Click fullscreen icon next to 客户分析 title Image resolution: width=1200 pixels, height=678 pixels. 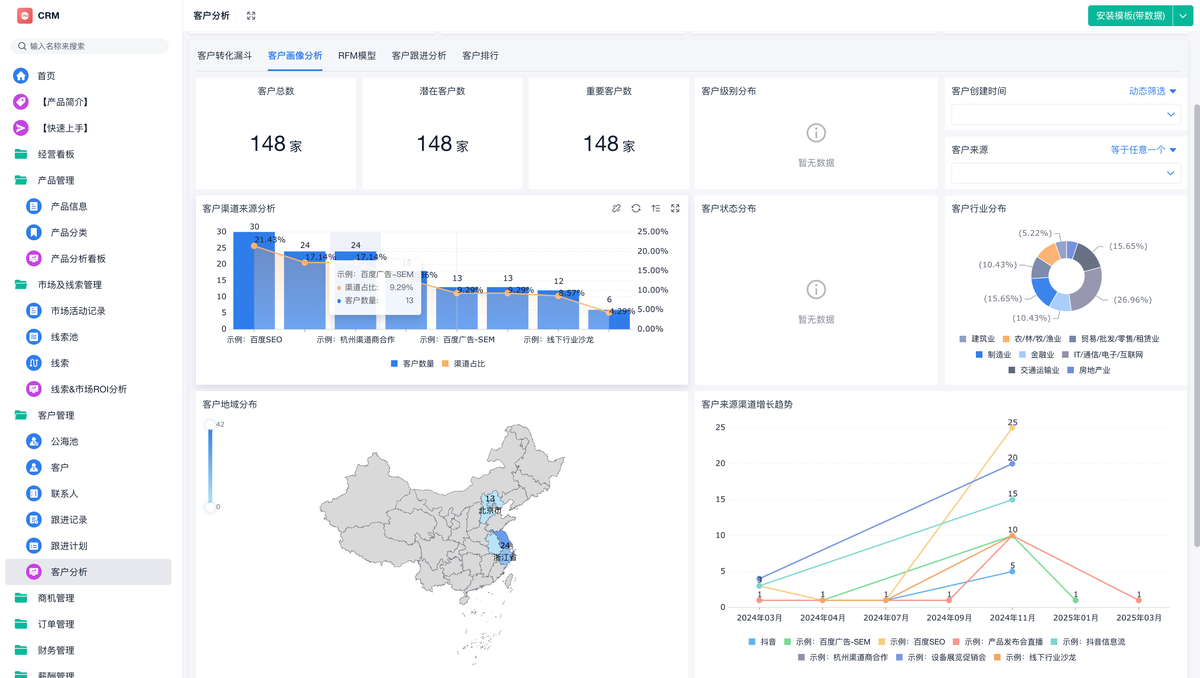[251, 16]
